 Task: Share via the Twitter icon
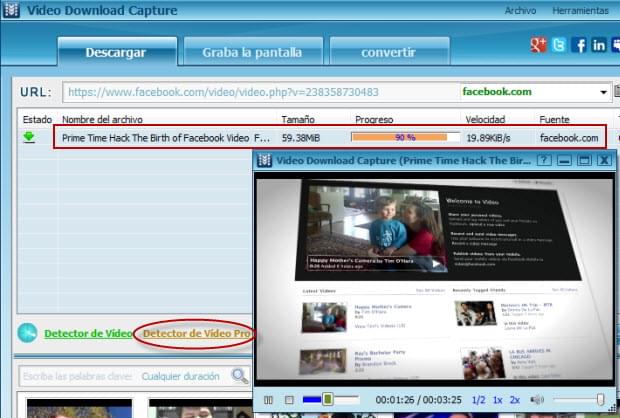(559, 45)
